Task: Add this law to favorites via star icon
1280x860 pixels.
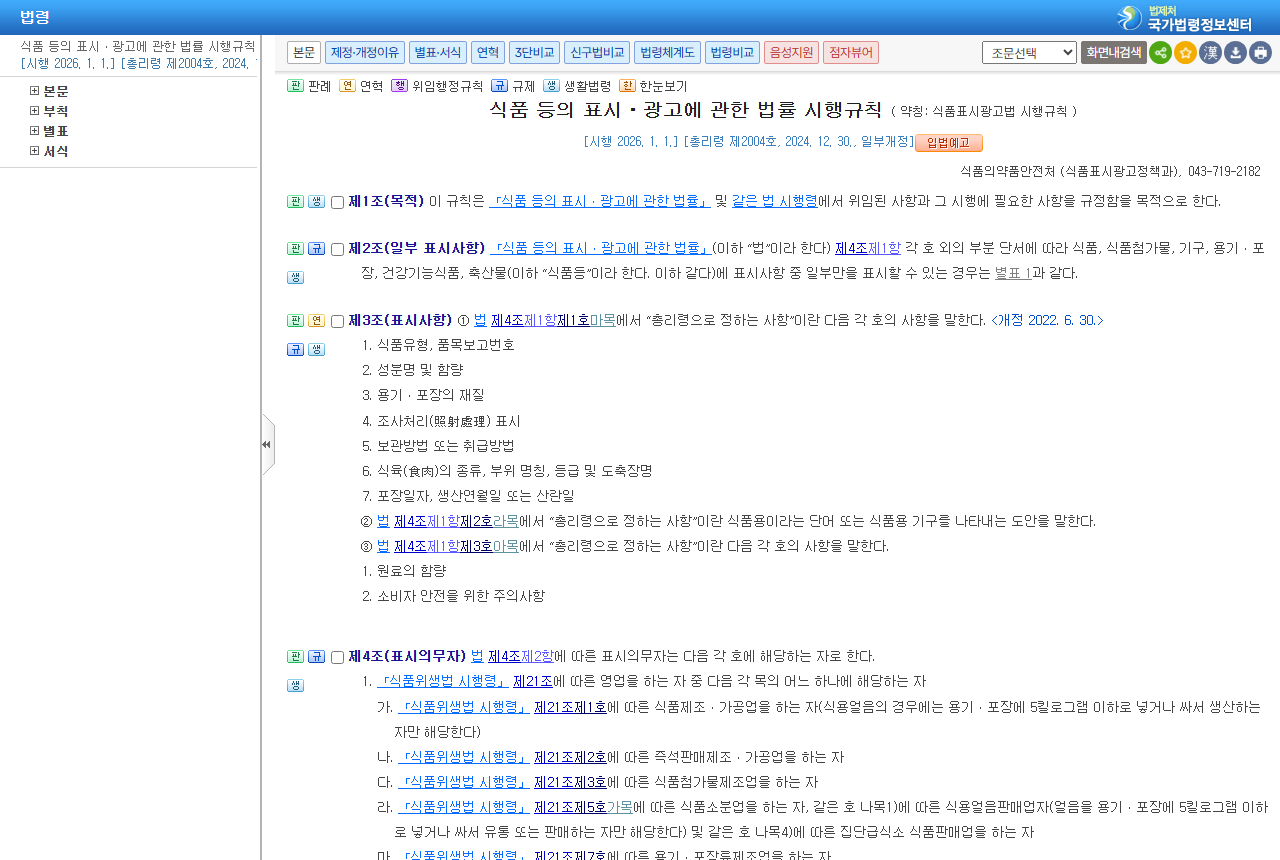Action: pos(1185,53)
